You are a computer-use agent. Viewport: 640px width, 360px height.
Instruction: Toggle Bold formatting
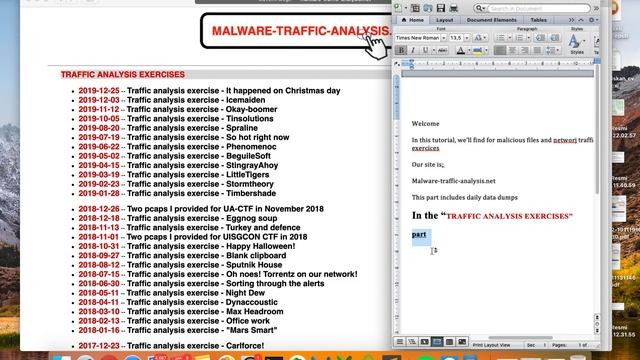point(401,51)
